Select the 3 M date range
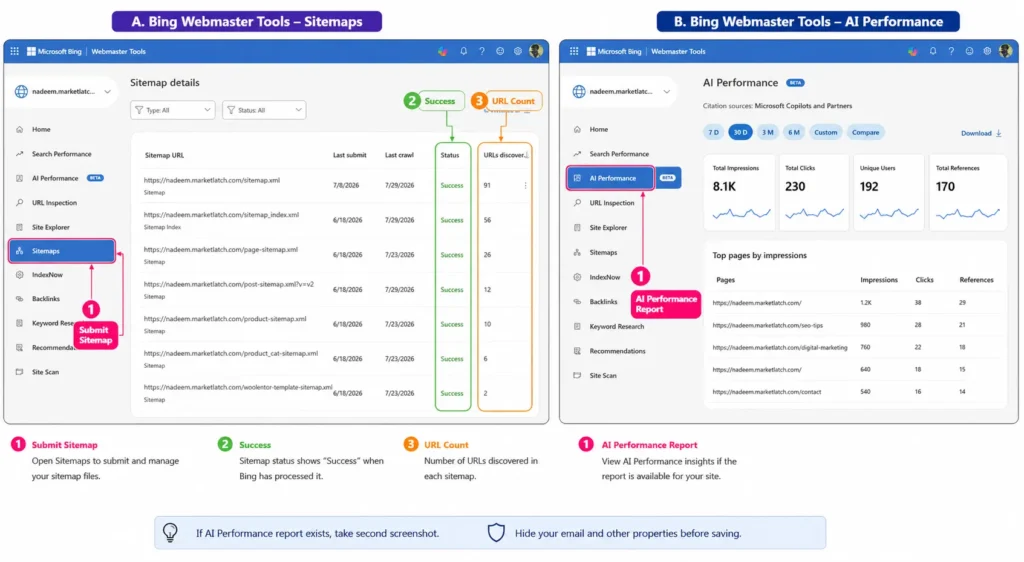1024x562 pixels. click(x=767, y=132)
